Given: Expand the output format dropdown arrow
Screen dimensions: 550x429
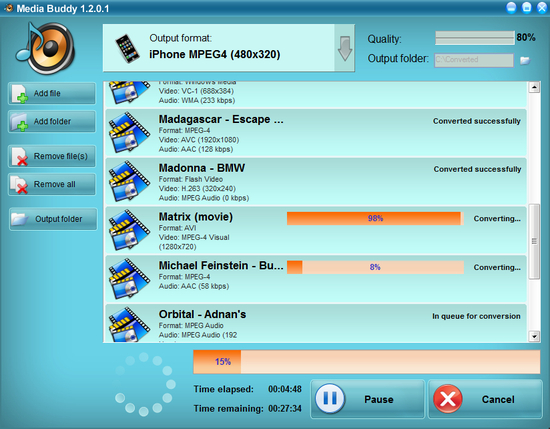Looking at the screenshot, I should click(x=344, y=48).
